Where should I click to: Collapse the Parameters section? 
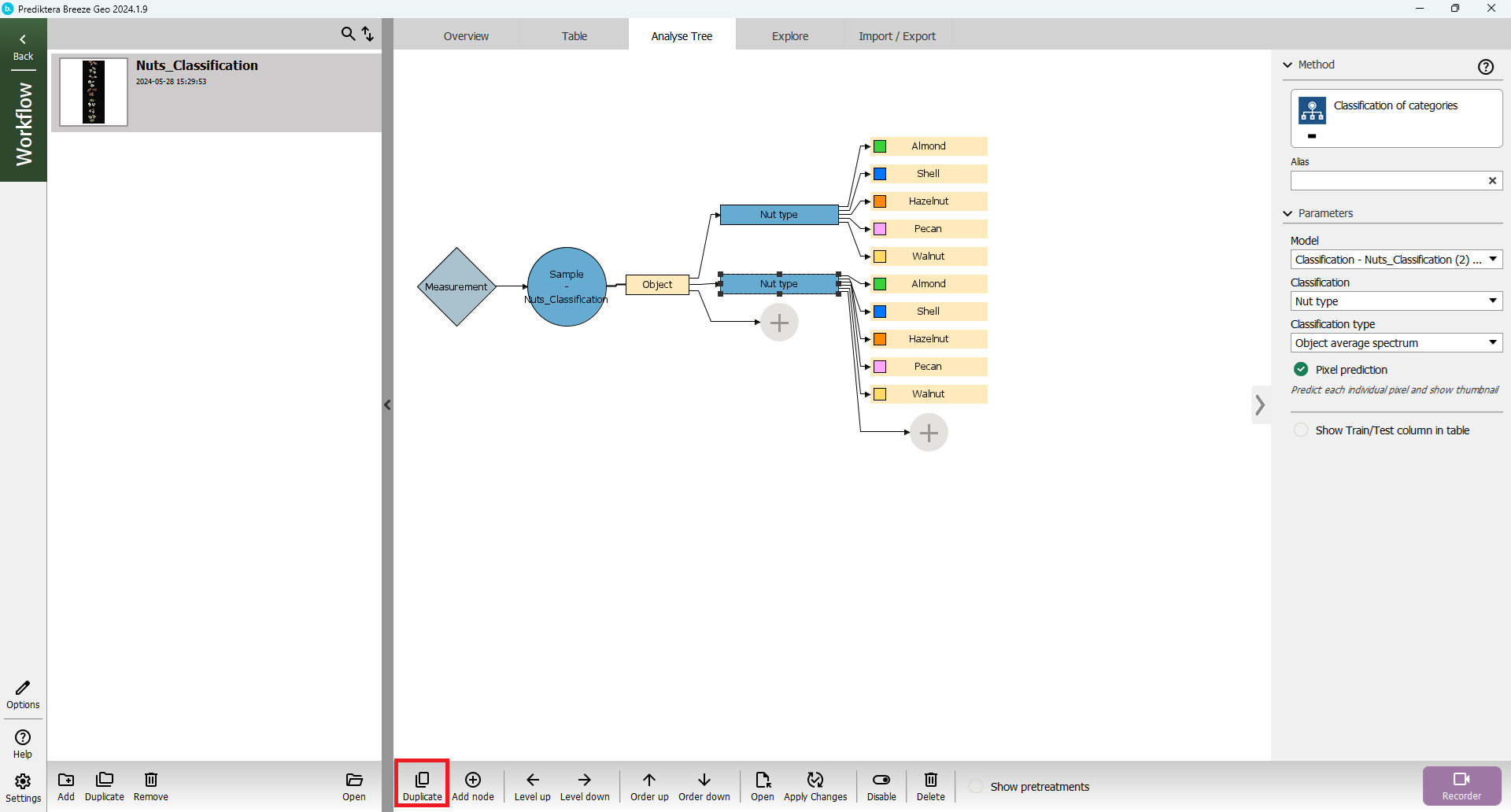[1288, 213]
